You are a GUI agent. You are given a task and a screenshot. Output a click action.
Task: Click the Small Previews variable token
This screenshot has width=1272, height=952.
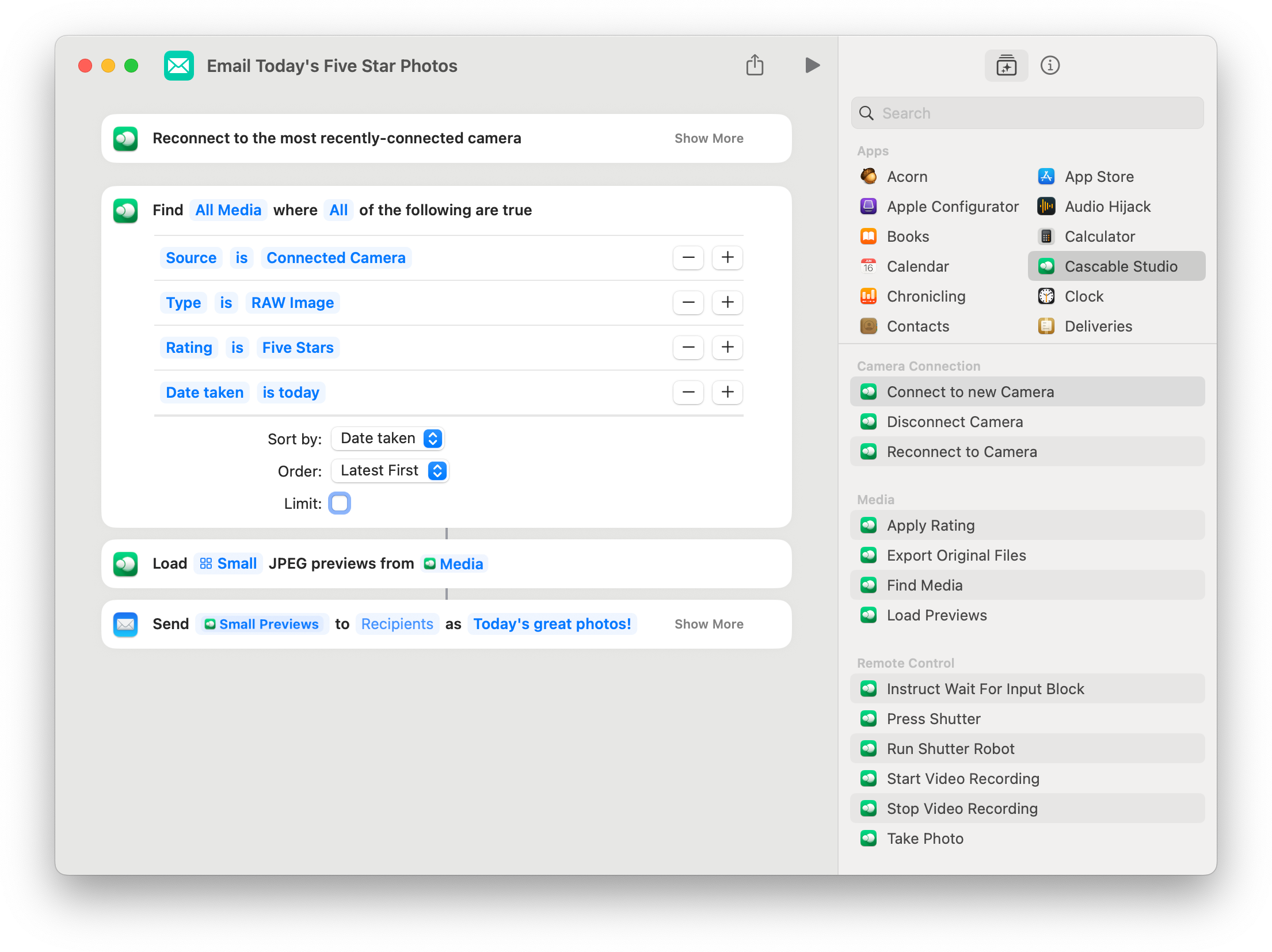point(262,624)
